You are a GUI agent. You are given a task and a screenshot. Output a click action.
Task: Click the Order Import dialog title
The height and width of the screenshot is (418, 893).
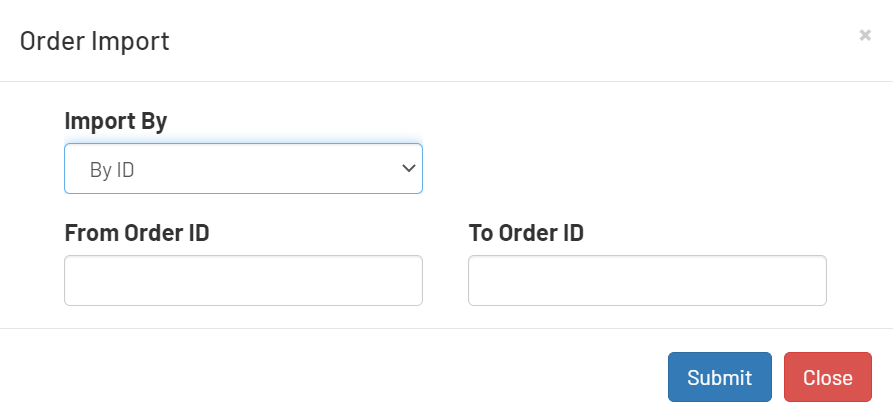point(95,41)
